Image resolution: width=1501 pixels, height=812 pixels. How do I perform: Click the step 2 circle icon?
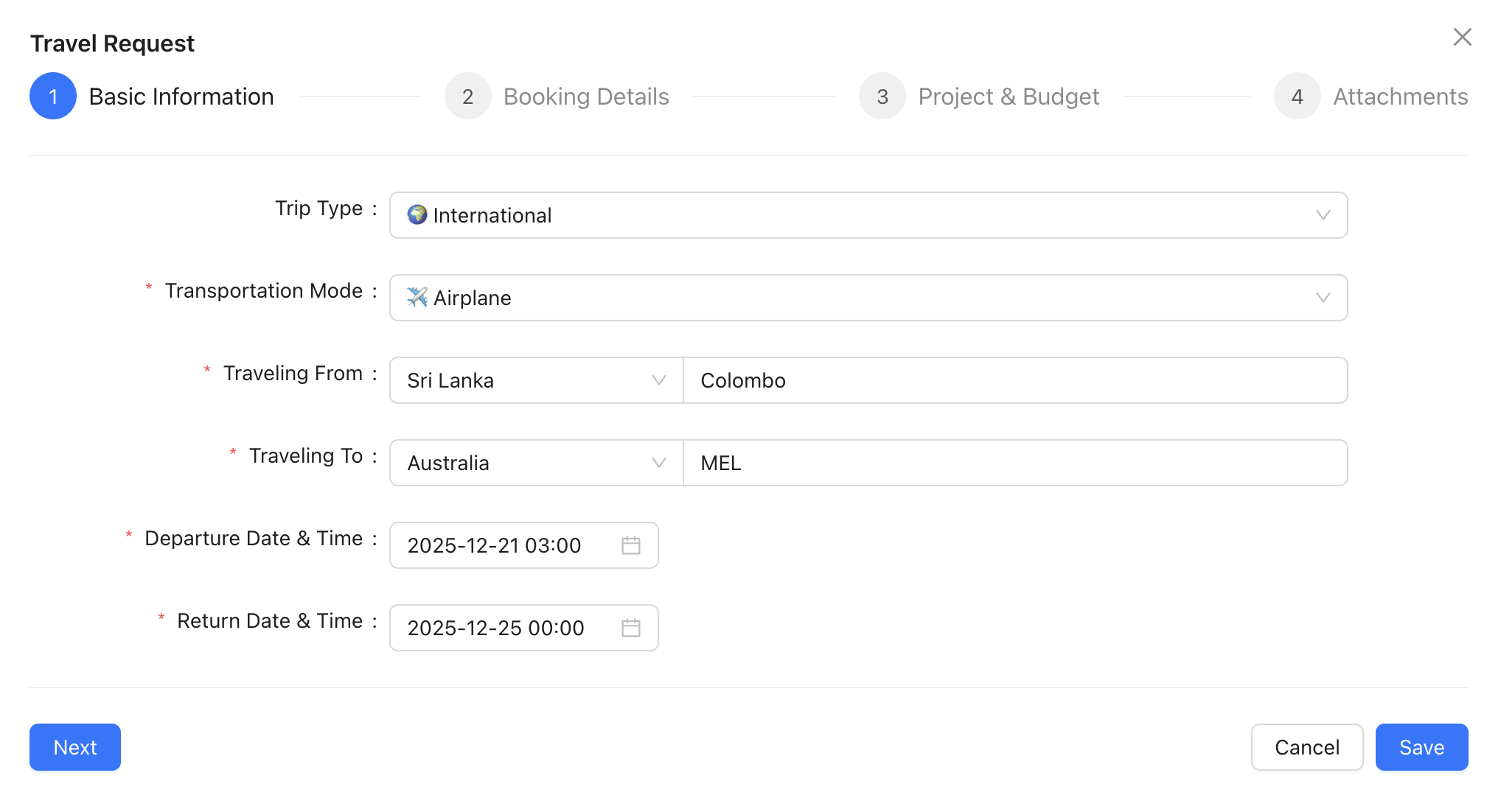click(467, 97)
